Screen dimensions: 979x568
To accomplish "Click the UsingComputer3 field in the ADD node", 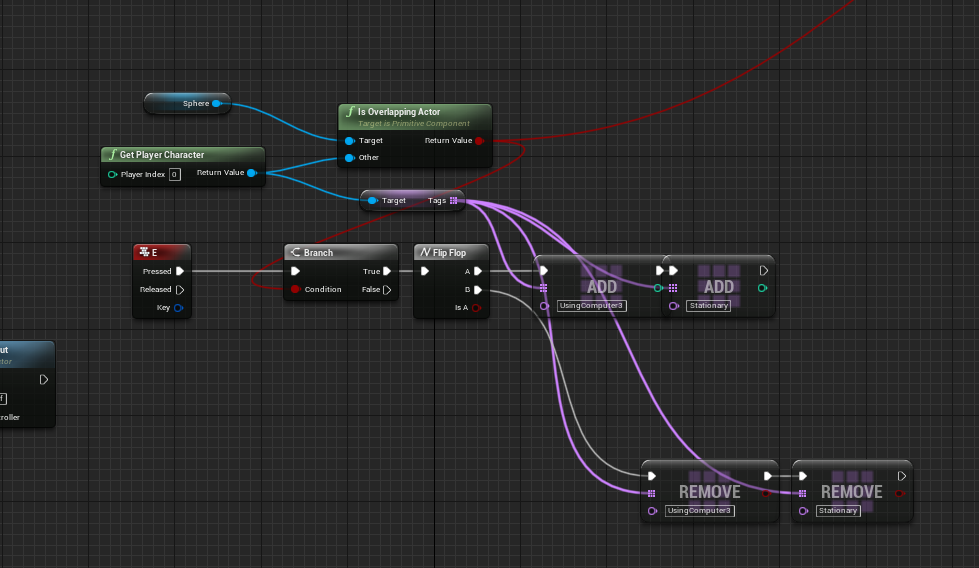I will [x=591, y=305].
